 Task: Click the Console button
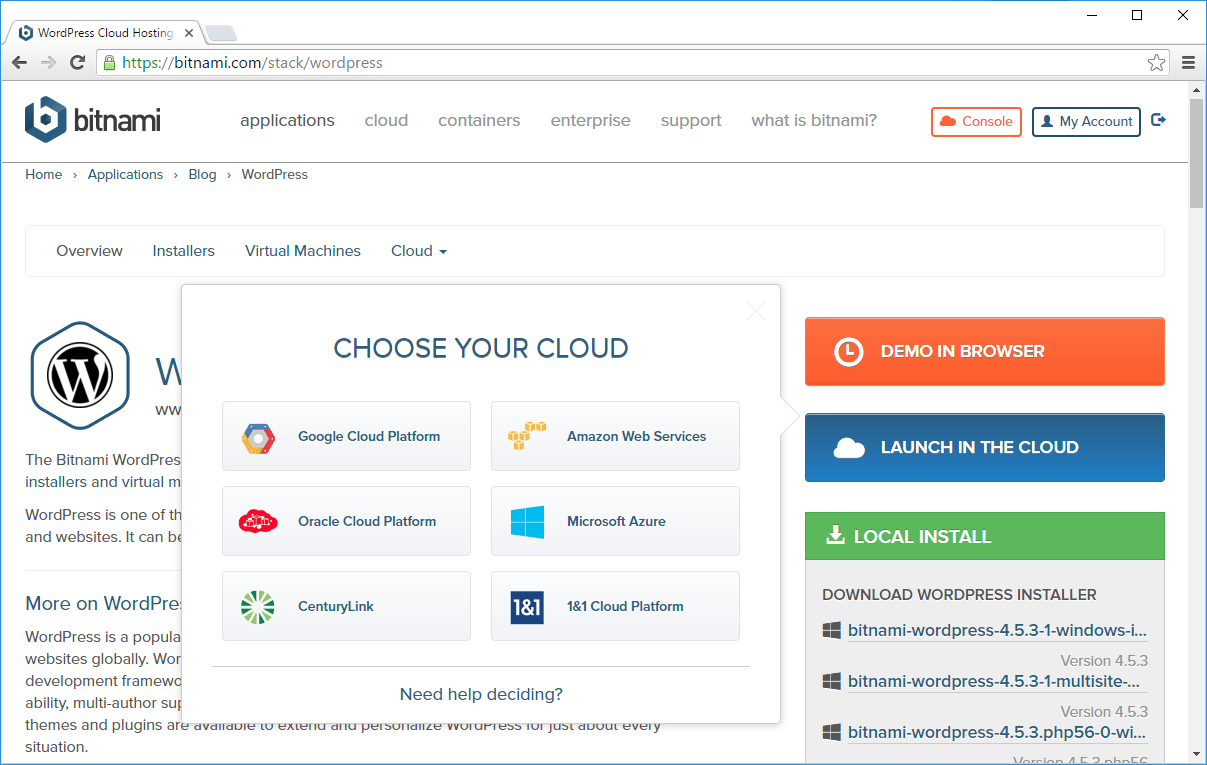coord(976,122)
